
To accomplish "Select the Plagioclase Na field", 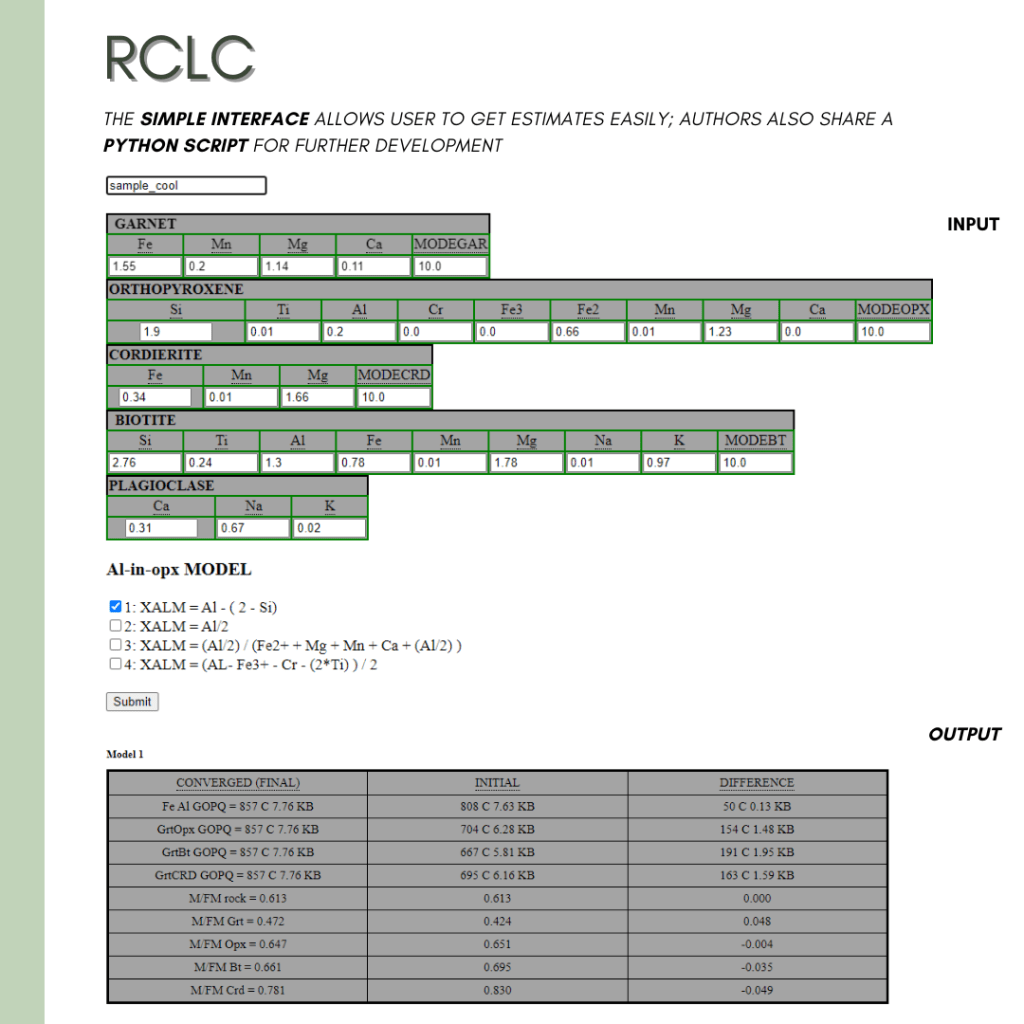I will [x=253, y=528].
